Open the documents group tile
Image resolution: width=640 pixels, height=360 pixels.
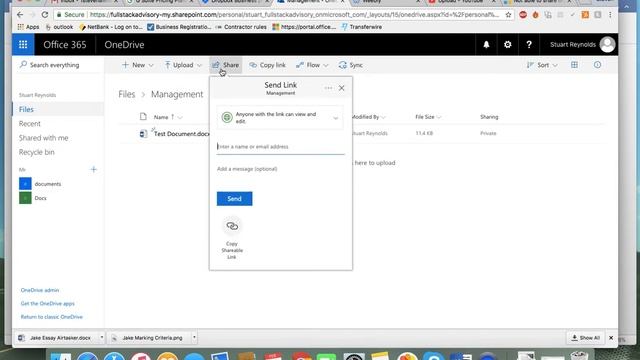coord(25,184)
